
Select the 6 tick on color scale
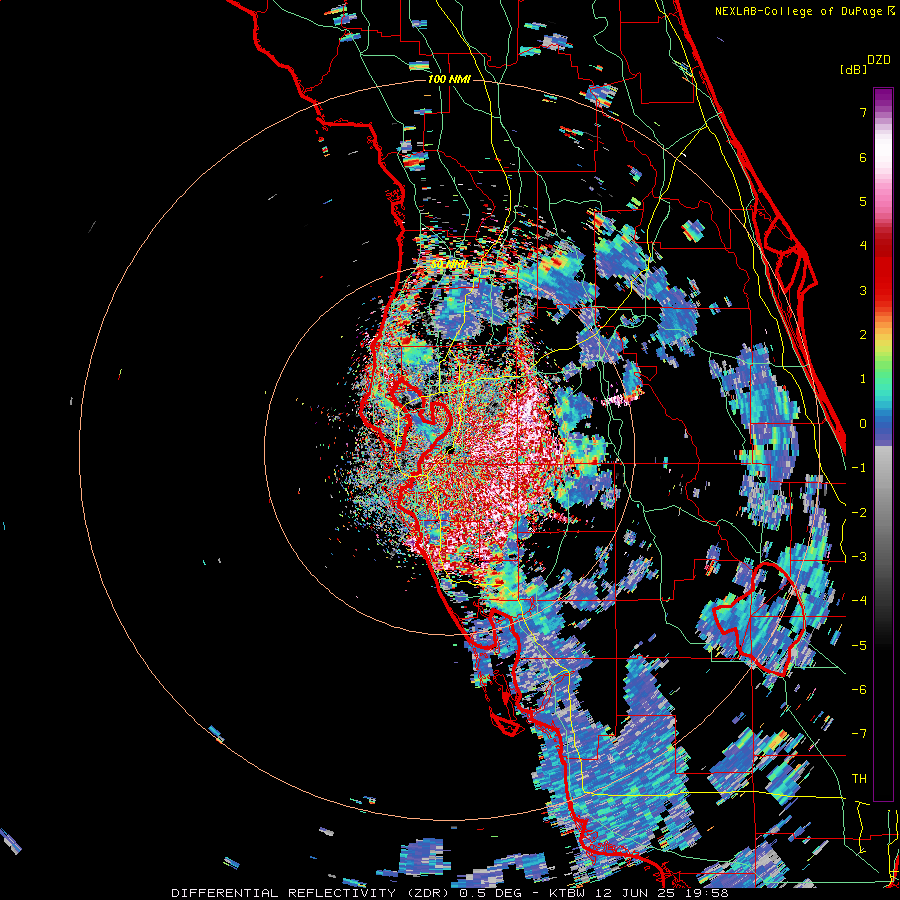click(863, 157)
